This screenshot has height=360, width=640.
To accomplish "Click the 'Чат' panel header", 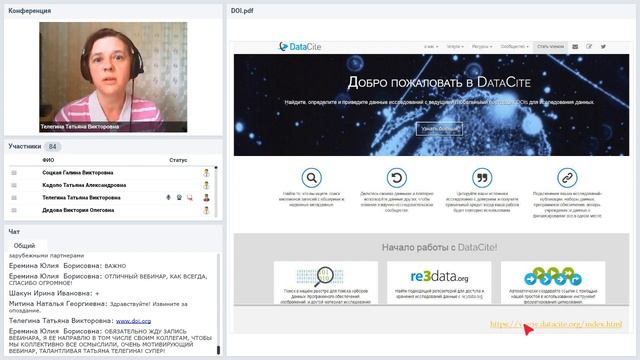I will tap(14, 231).
